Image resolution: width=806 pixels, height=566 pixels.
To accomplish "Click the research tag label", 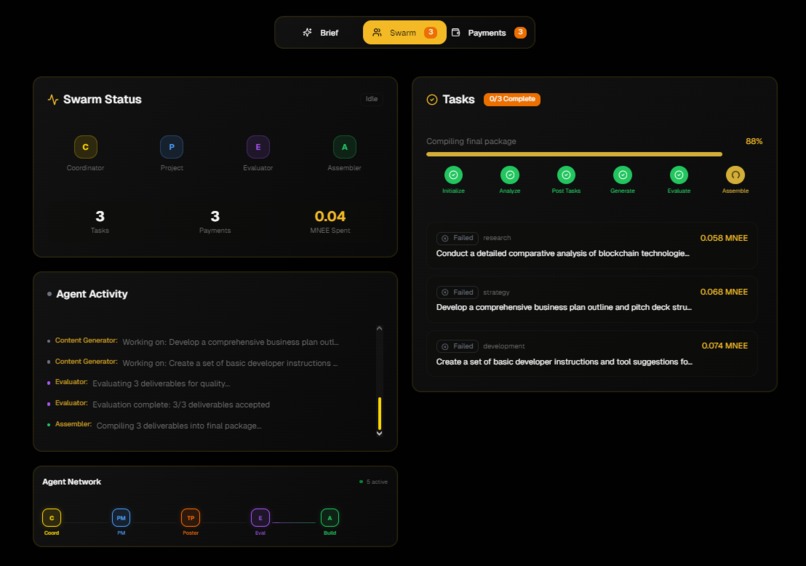I will coord(497,238).
